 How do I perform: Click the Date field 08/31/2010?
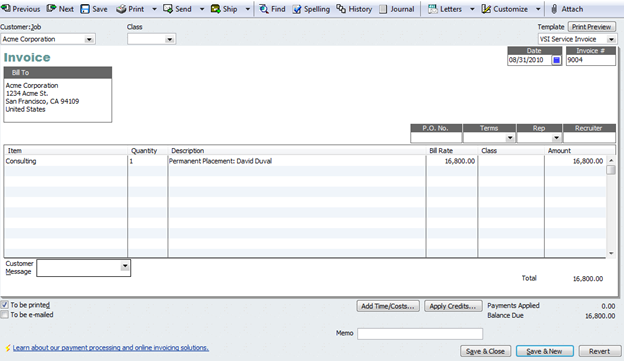[529, 60]
